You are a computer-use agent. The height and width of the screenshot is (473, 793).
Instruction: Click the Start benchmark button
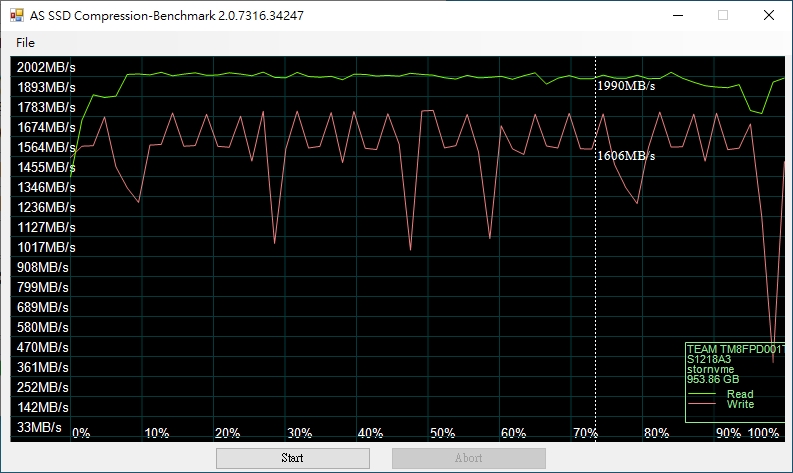(293, 458)
